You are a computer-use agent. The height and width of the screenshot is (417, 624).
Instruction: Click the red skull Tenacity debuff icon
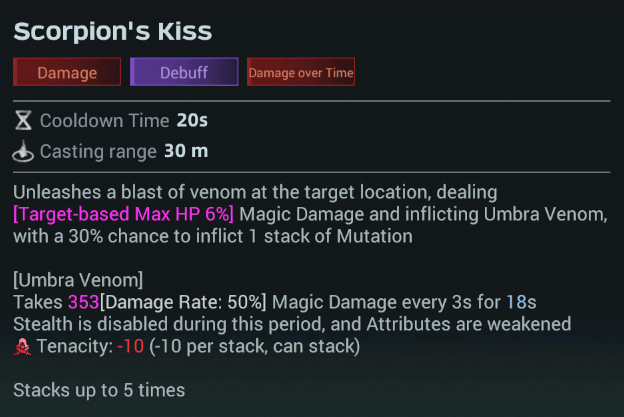tap(22, 346)
